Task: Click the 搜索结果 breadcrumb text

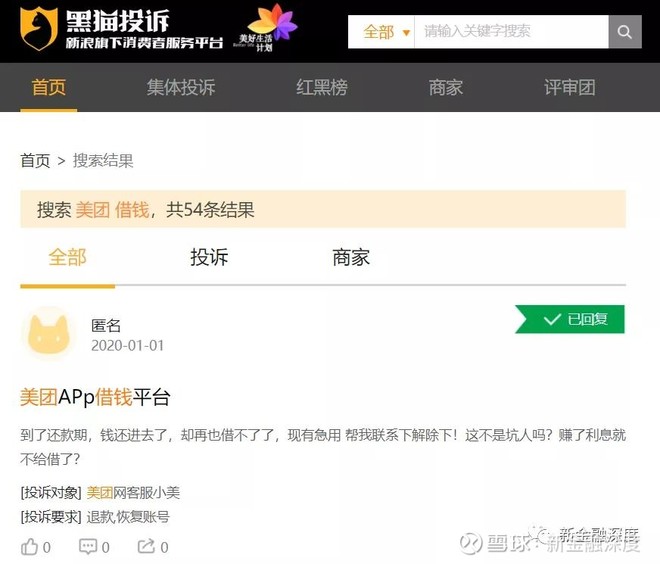Action: (x=103, y=160)
